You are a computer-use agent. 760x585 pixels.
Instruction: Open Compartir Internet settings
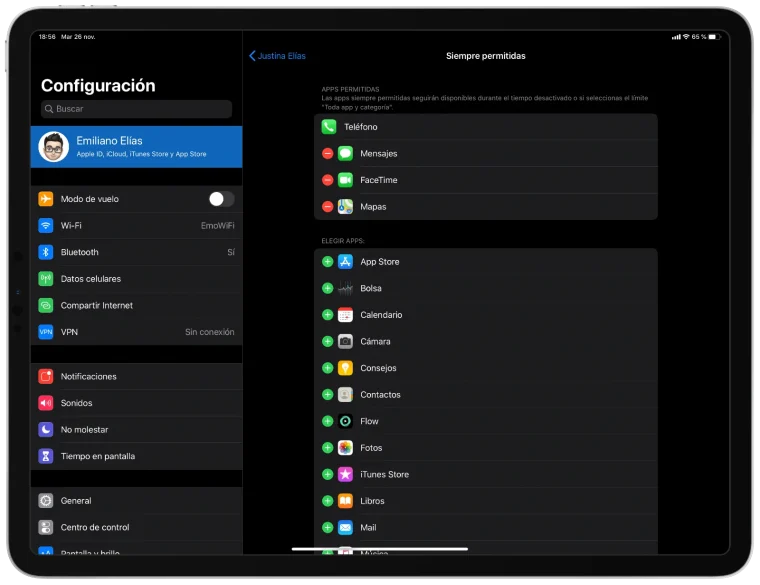pos(136,306)
